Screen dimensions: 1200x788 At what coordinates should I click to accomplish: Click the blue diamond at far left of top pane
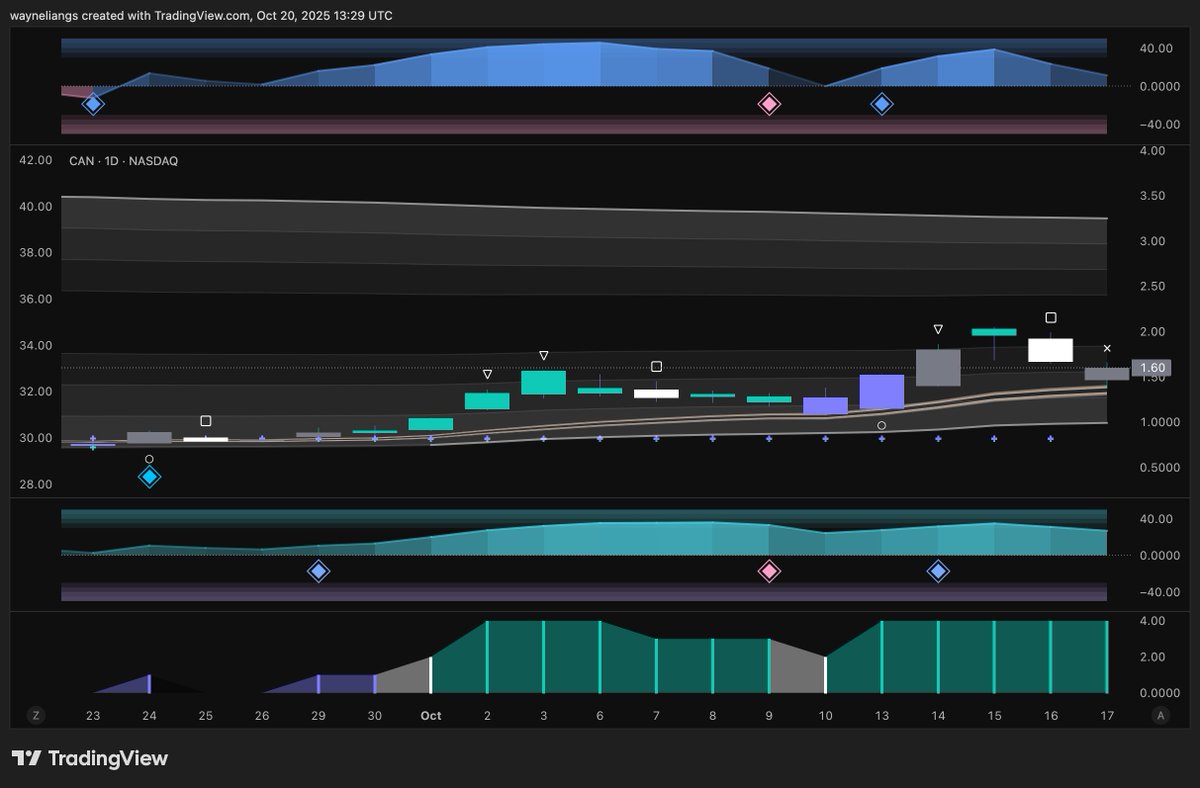93,104
